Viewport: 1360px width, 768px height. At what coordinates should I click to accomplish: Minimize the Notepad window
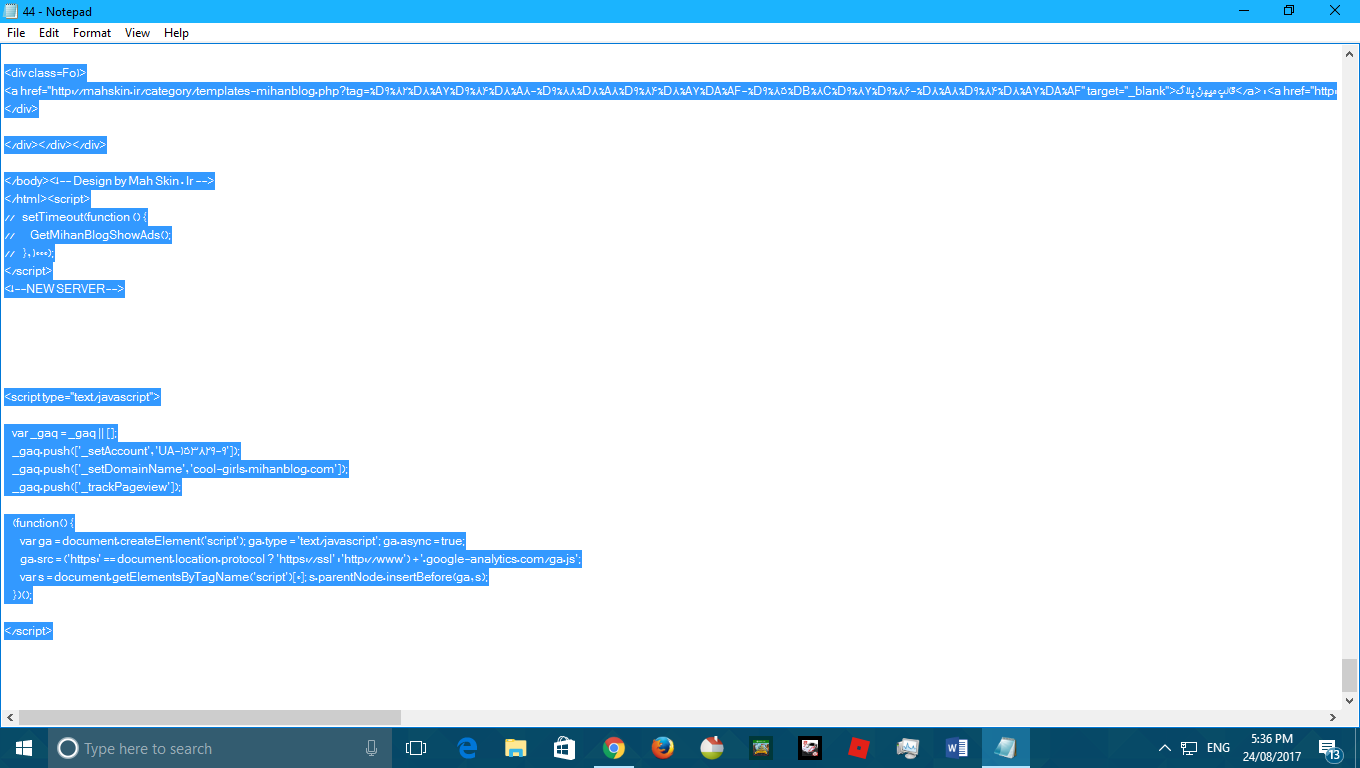point(1243,10)
